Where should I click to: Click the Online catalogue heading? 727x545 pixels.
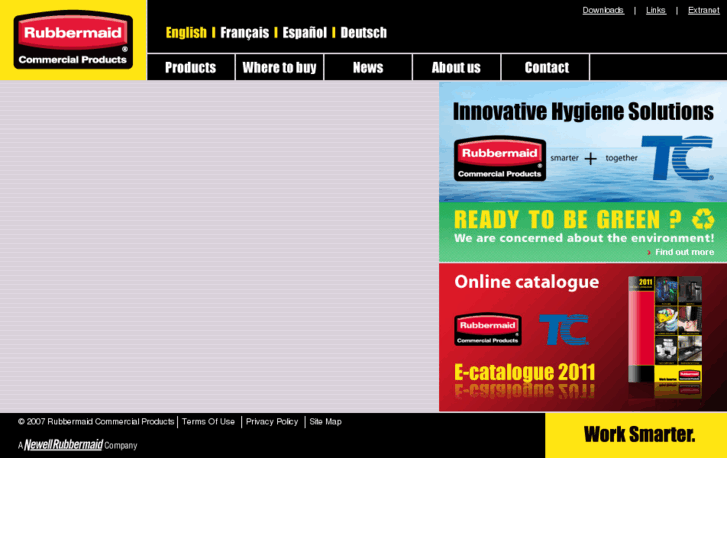pos(527,282)
